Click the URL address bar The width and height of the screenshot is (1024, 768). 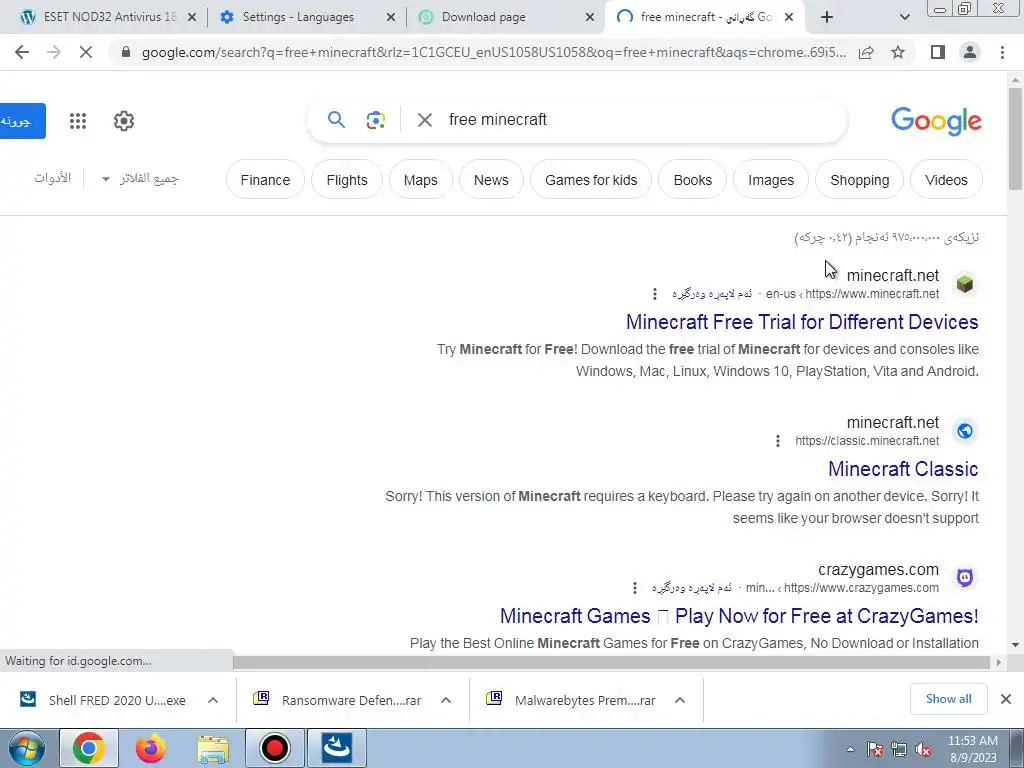[x=493, y=52]
